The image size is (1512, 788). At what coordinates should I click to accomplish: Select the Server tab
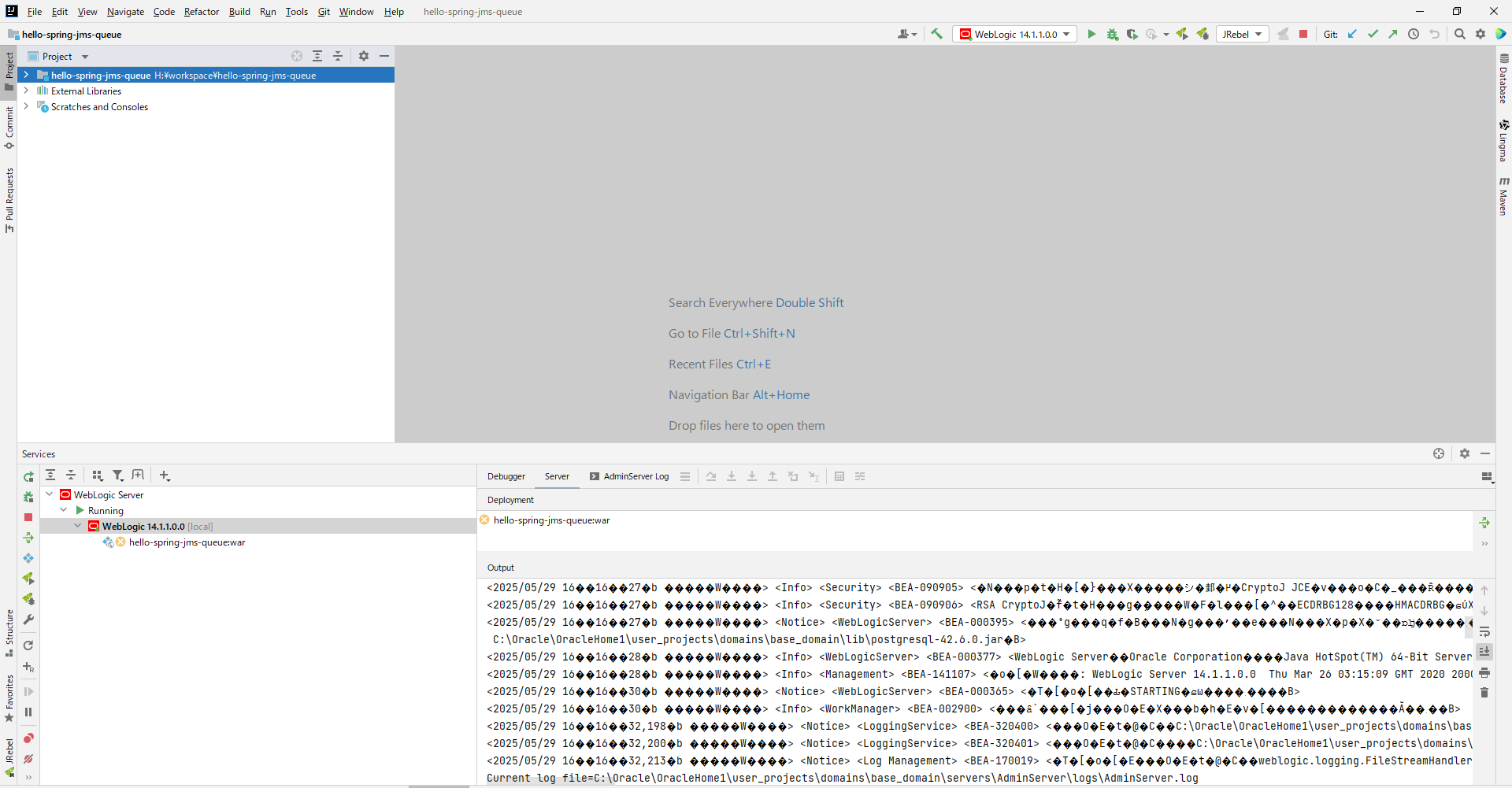click(x=557, y=476)
